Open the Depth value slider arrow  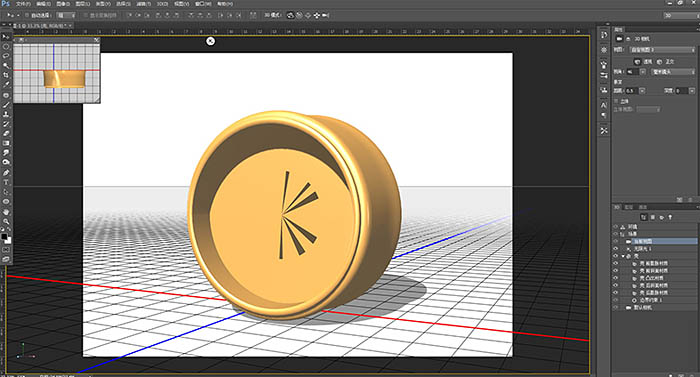tap(692, 91)
